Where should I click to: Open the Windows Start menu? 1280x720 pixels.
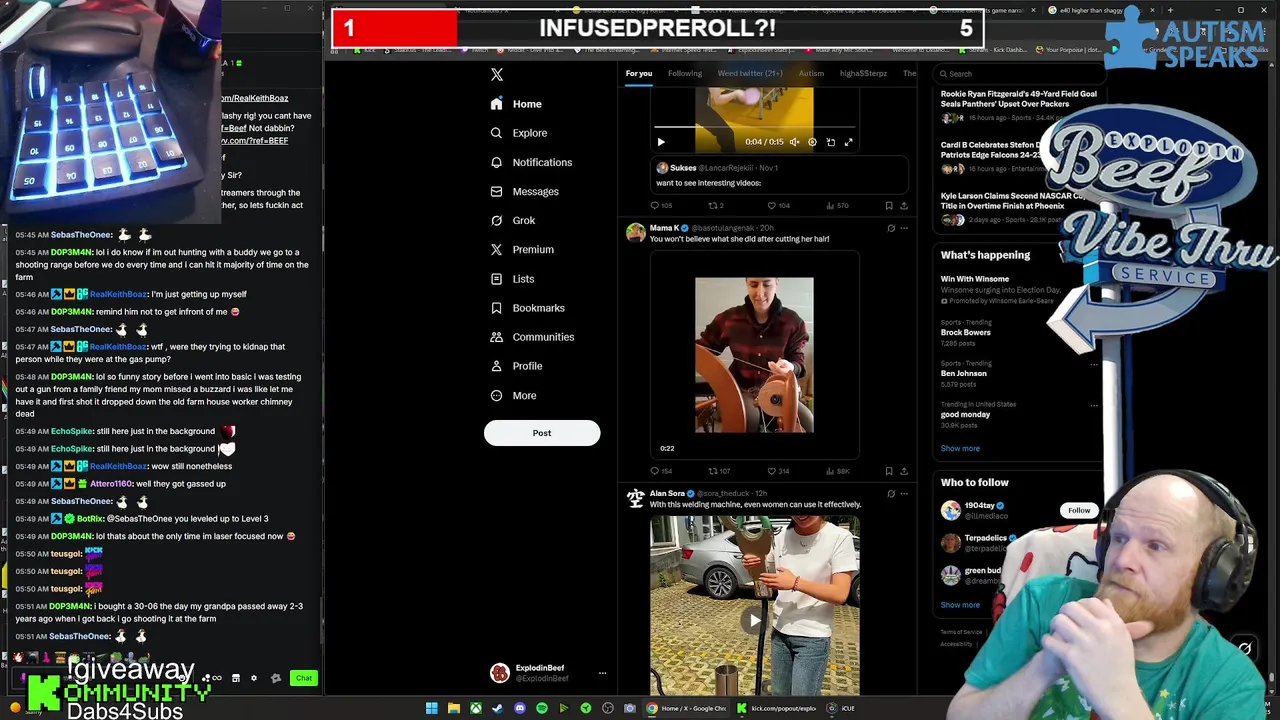(432, 708)
